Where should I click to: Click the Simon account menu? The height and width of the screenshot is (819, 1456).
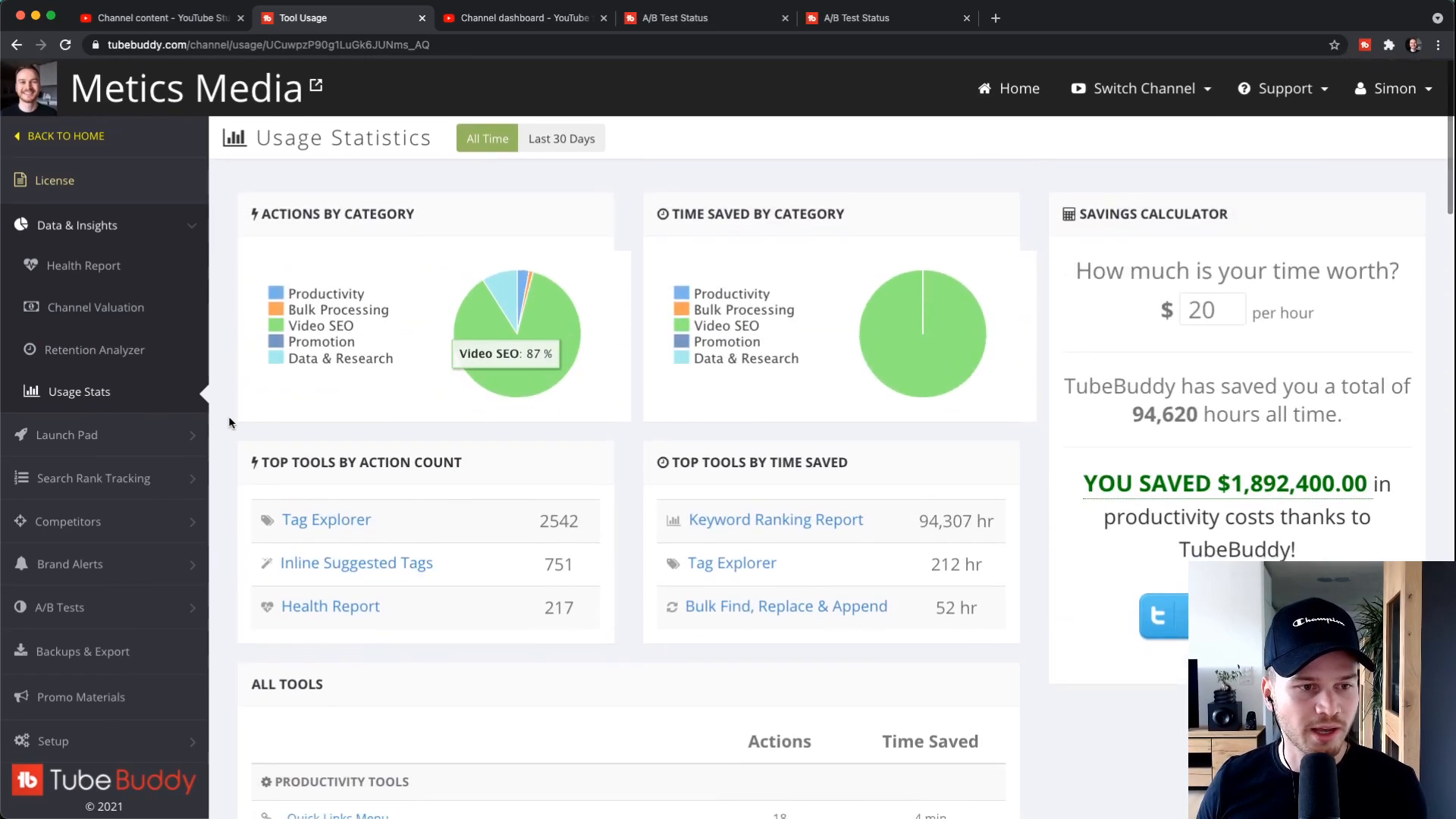pyautogui.click(x=1395, y=88)
